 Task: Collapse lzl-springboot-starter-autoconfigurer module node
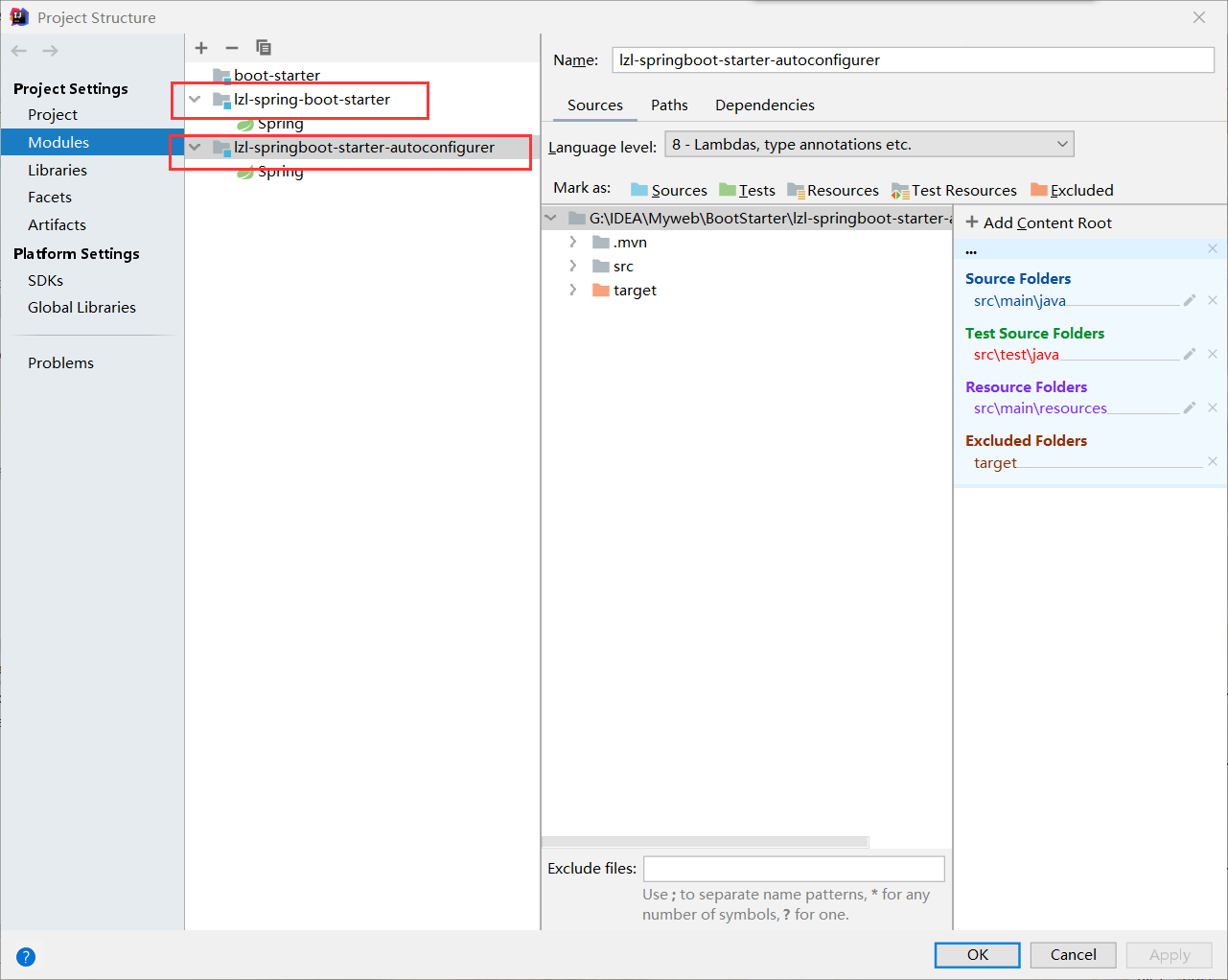pyautogui.click(x=195, y=147)
